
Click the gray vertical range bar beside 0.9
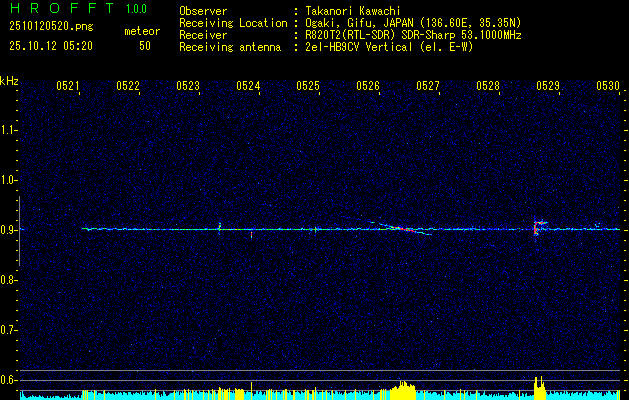click(19, 231)
